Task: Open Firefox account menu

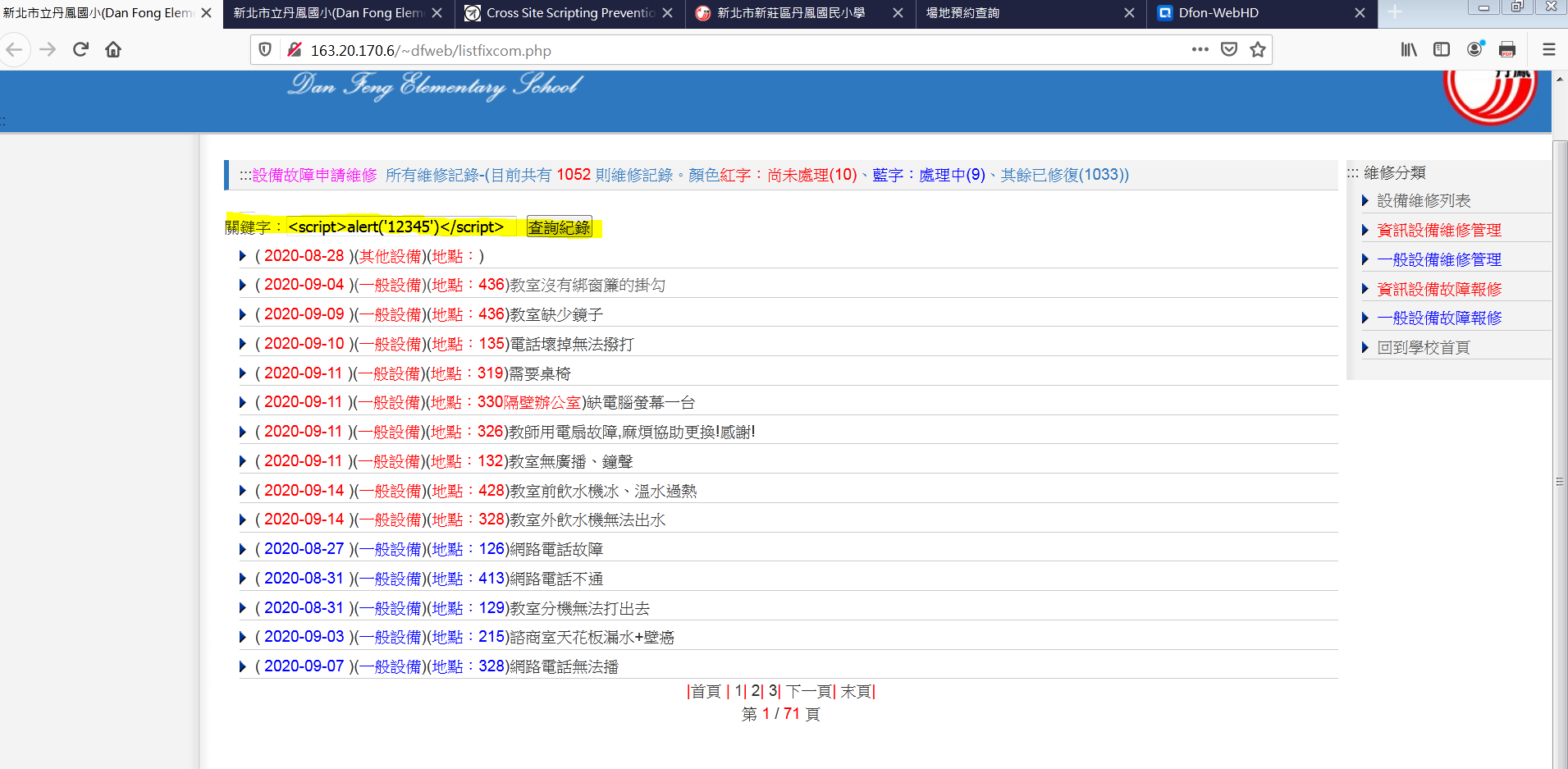Action: (x=1475, y=49)
